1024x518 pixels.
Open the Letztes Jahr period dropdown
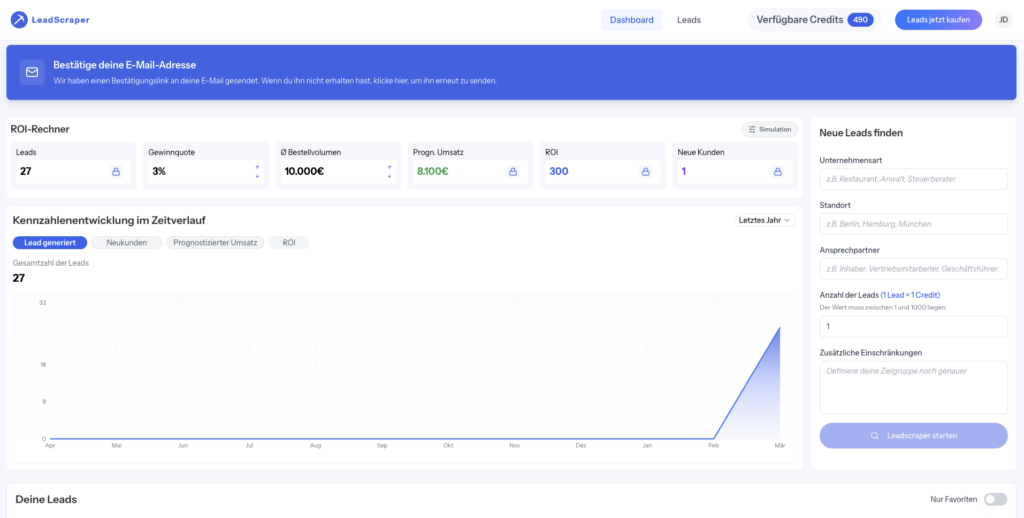764,220
